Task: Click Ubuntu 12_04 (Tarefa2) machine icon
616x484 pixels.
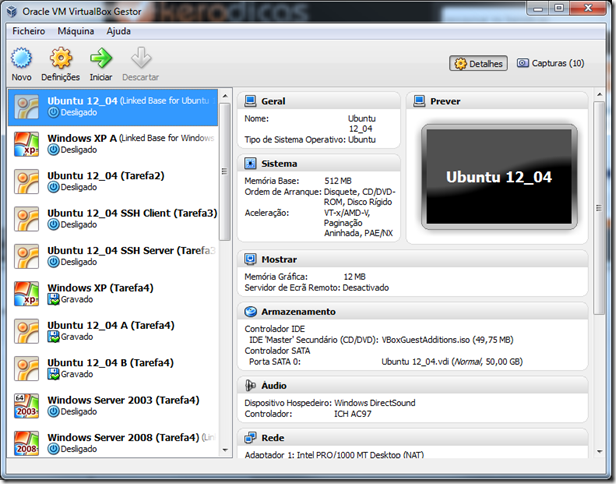Action: (26, 182)
